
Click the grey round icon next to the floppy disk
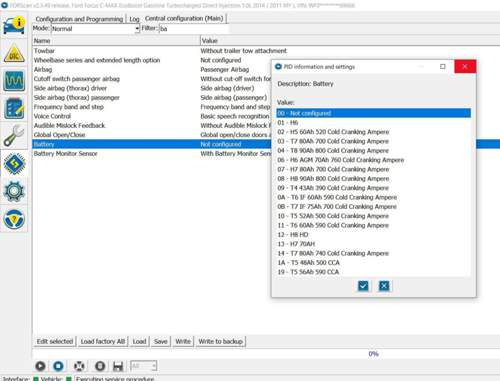coord(100,366)
